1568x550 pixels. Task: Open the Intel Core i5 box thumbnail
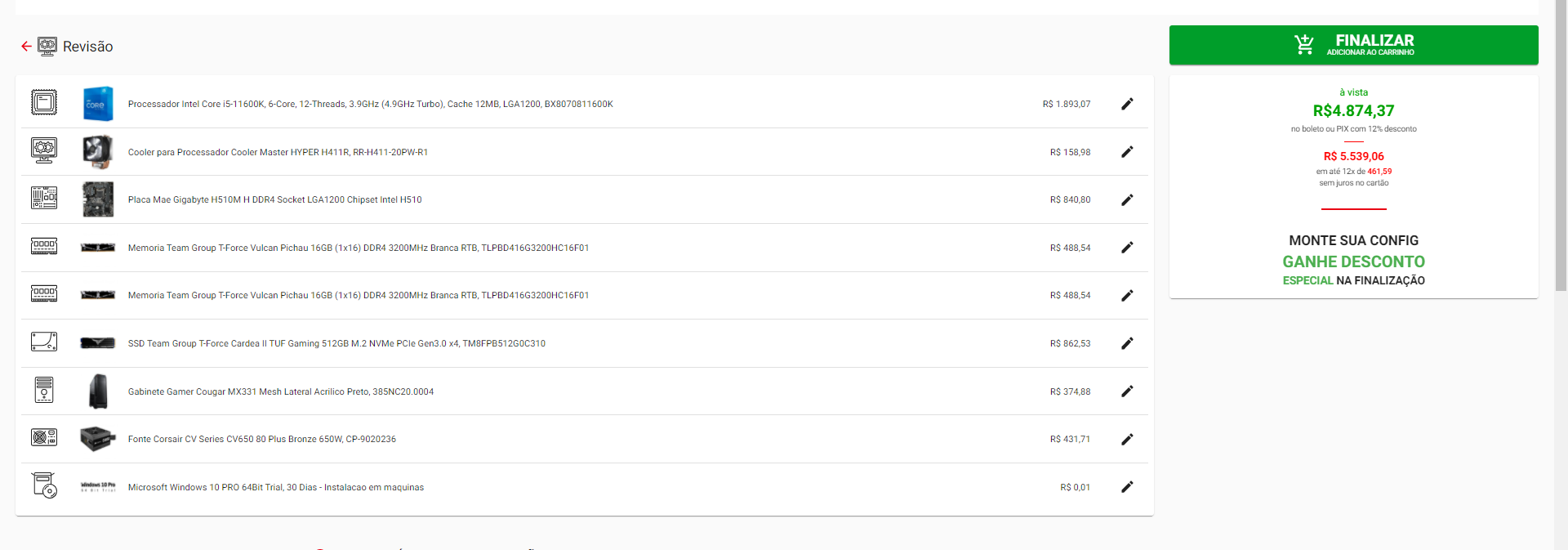pyautogui.click(x=98, y=104)
